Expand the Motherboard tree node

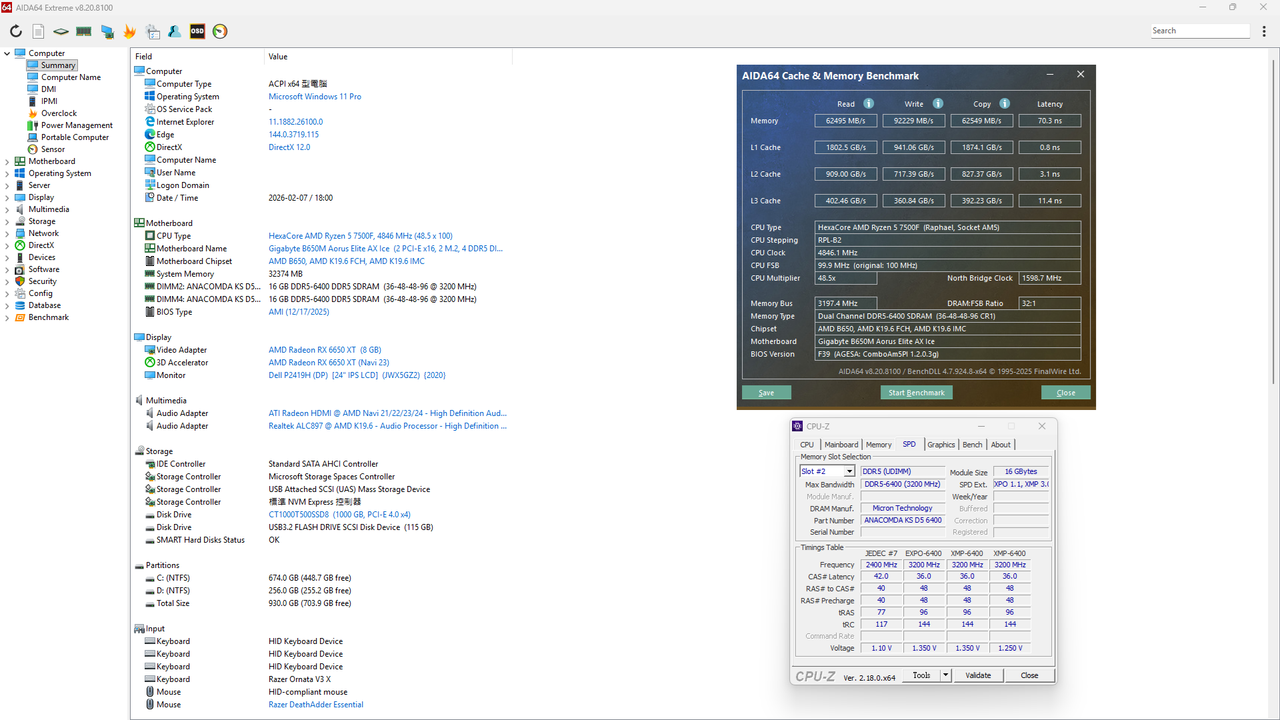pyautogui.click(x=7, y=161)
